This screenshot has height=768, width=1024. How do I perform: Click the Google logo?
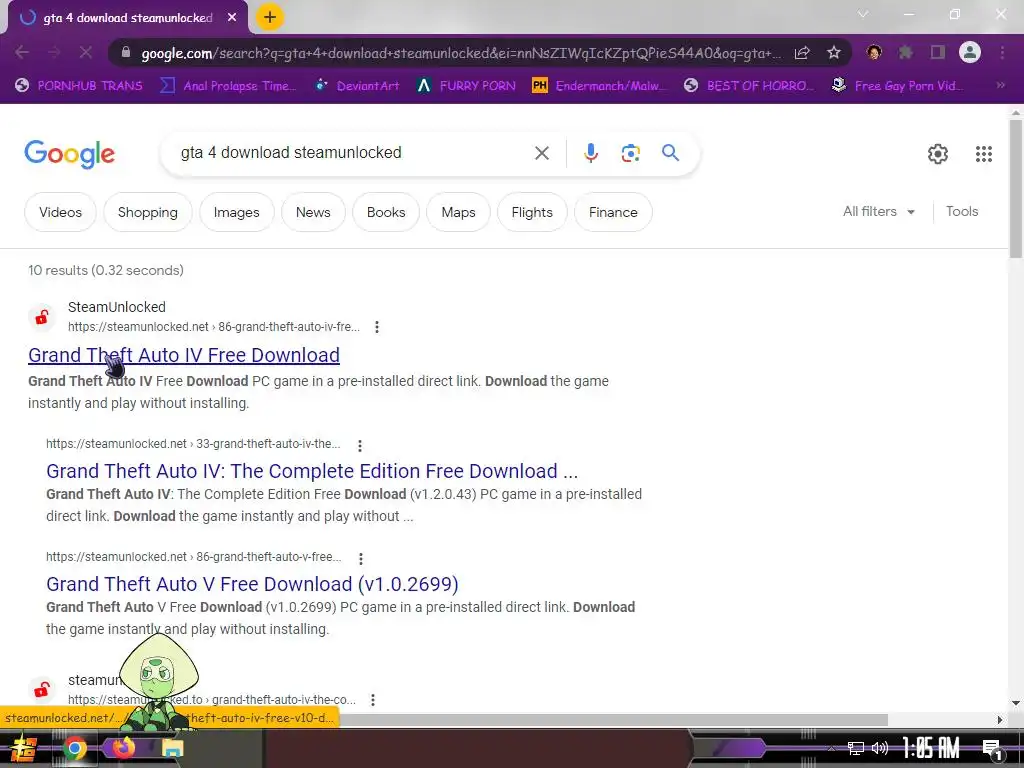[x=69, y=154]
